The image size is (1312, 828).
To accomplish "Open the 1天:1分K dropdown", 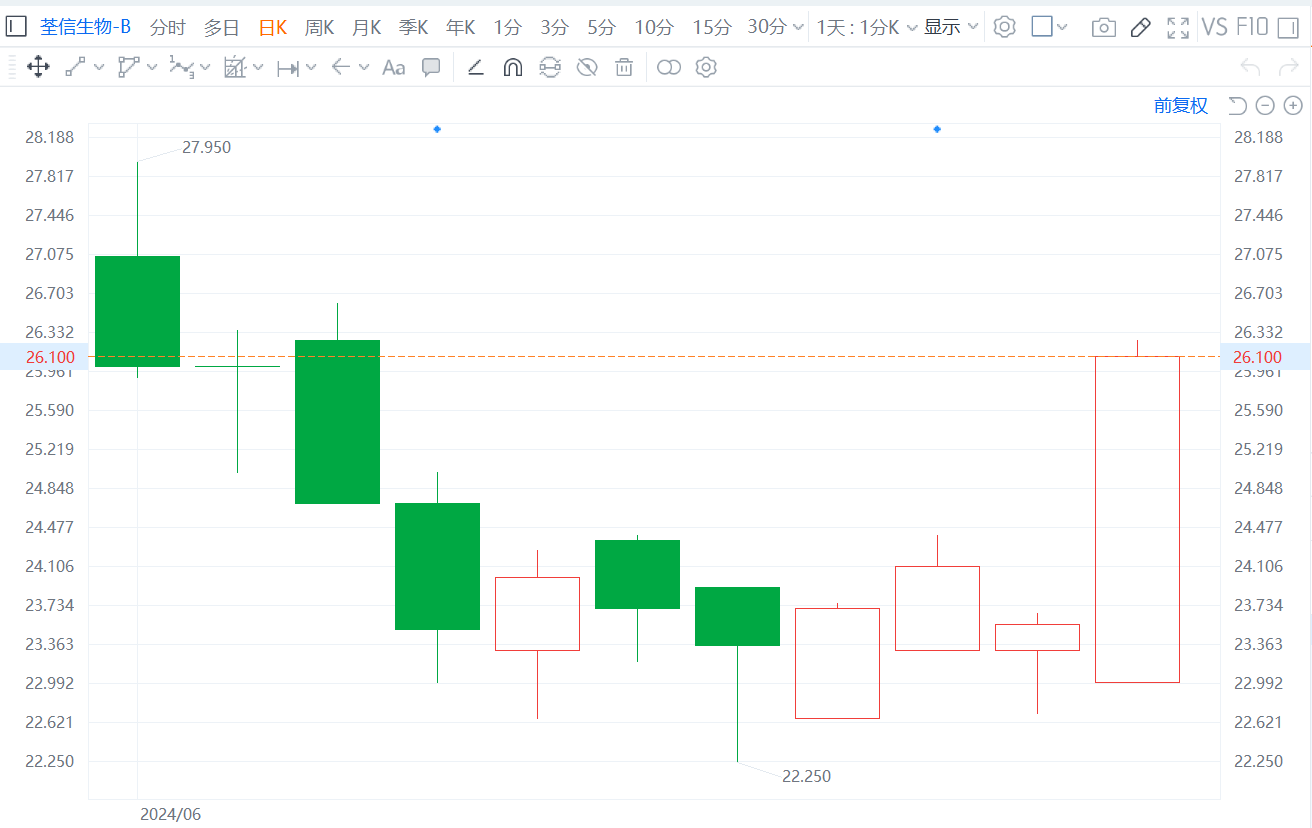I will 867,28.
